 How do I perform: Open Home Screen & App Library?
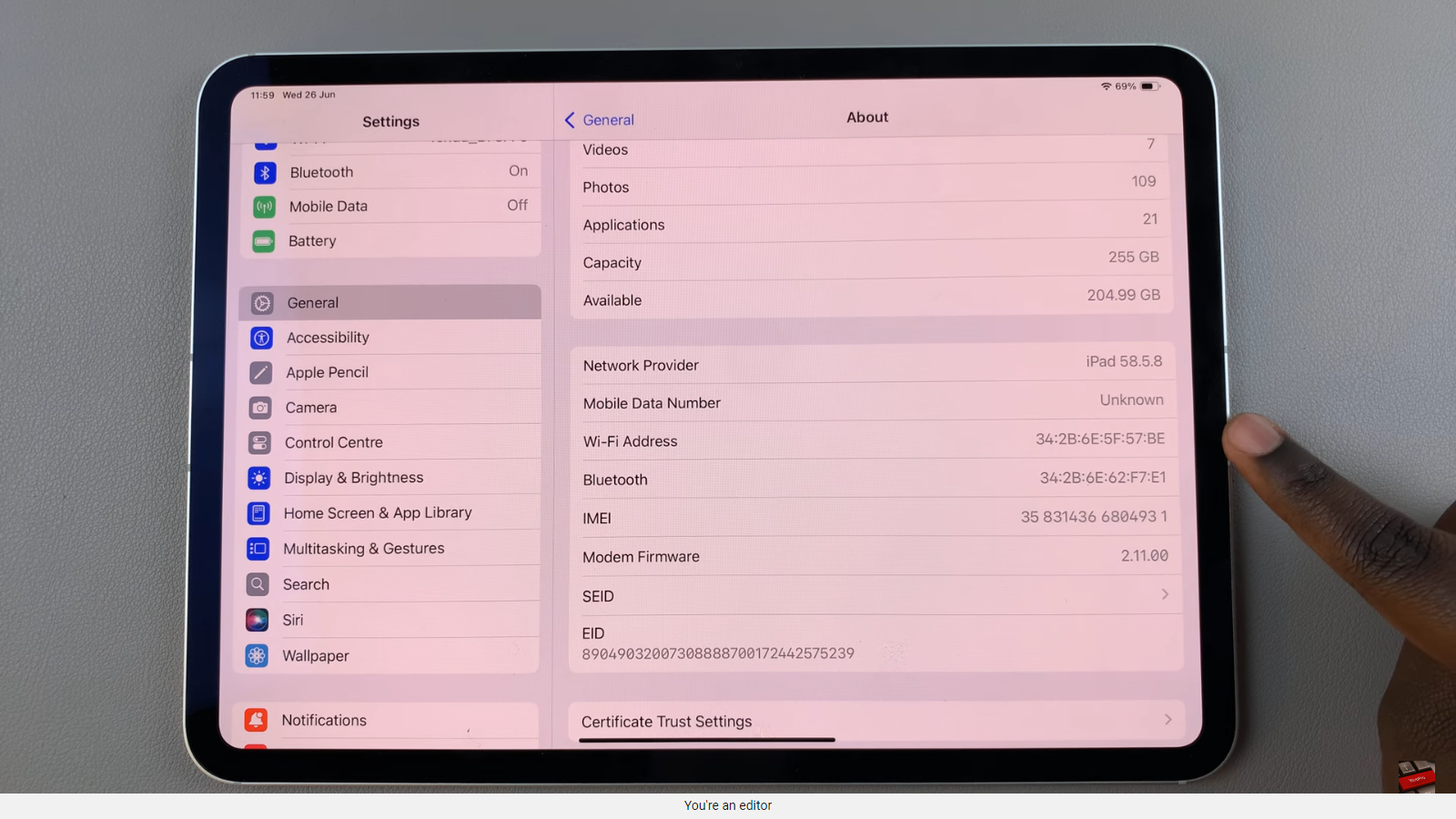(x=388, y=513)
